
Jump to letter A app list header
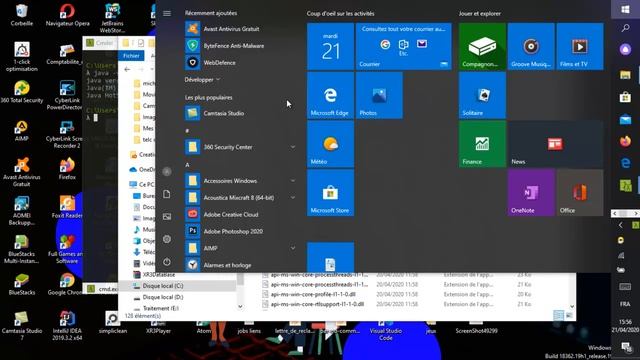[187, 165]
